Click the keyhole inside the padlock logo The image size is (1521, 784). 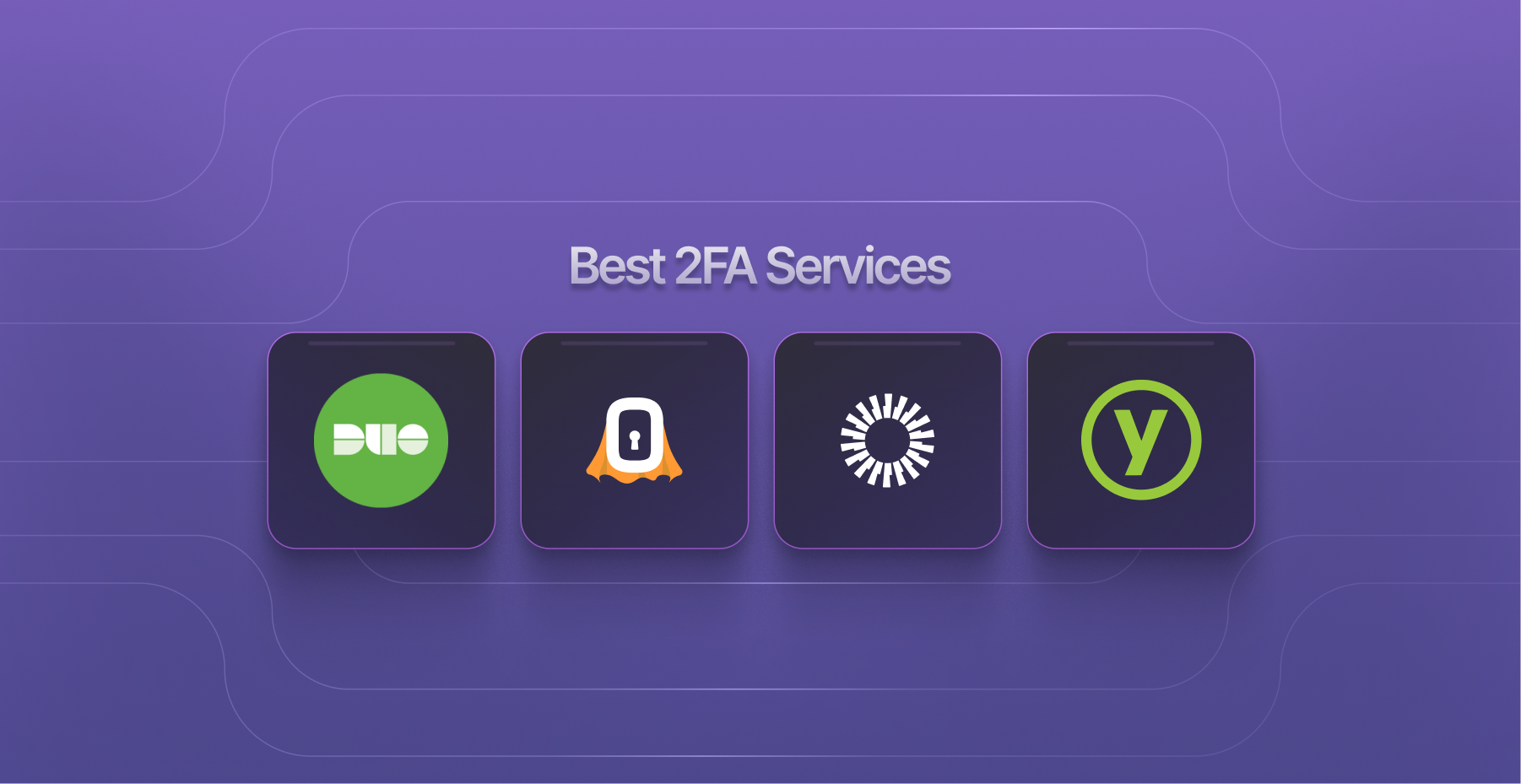click(x=635, y=441)
